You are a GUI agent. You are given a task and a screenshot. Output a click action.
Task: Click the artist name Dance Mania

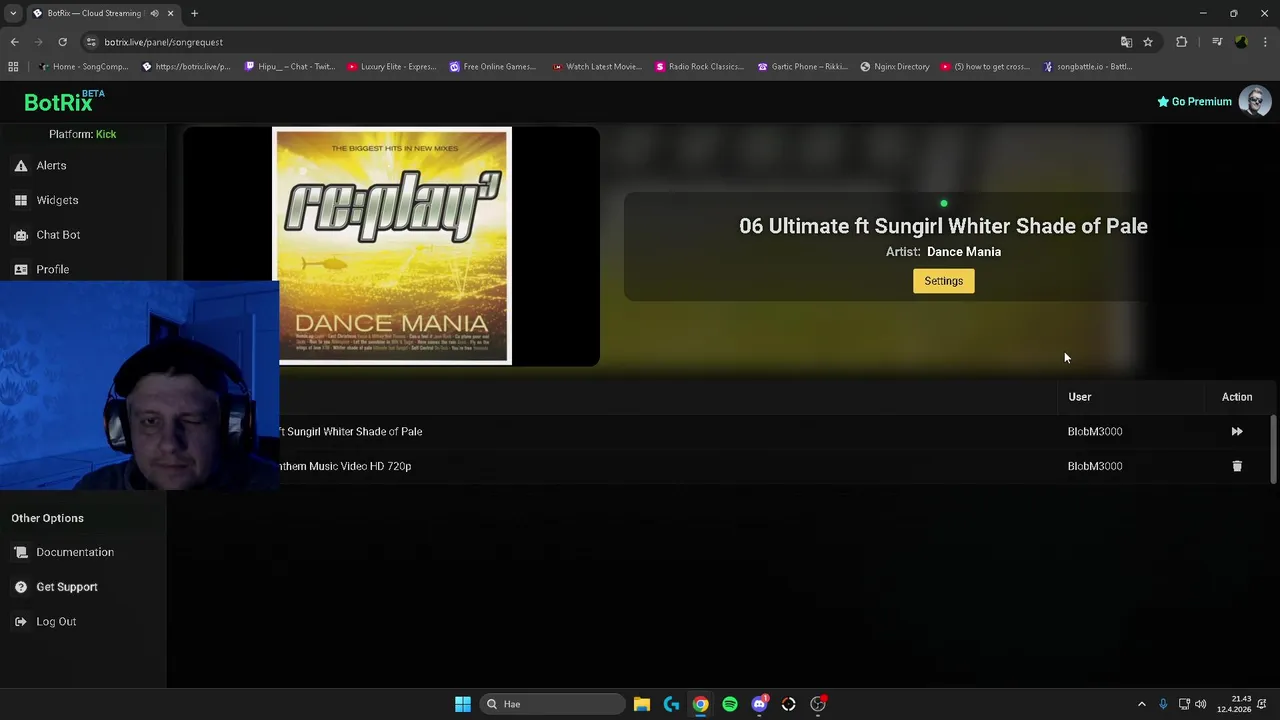coord(964,252)
